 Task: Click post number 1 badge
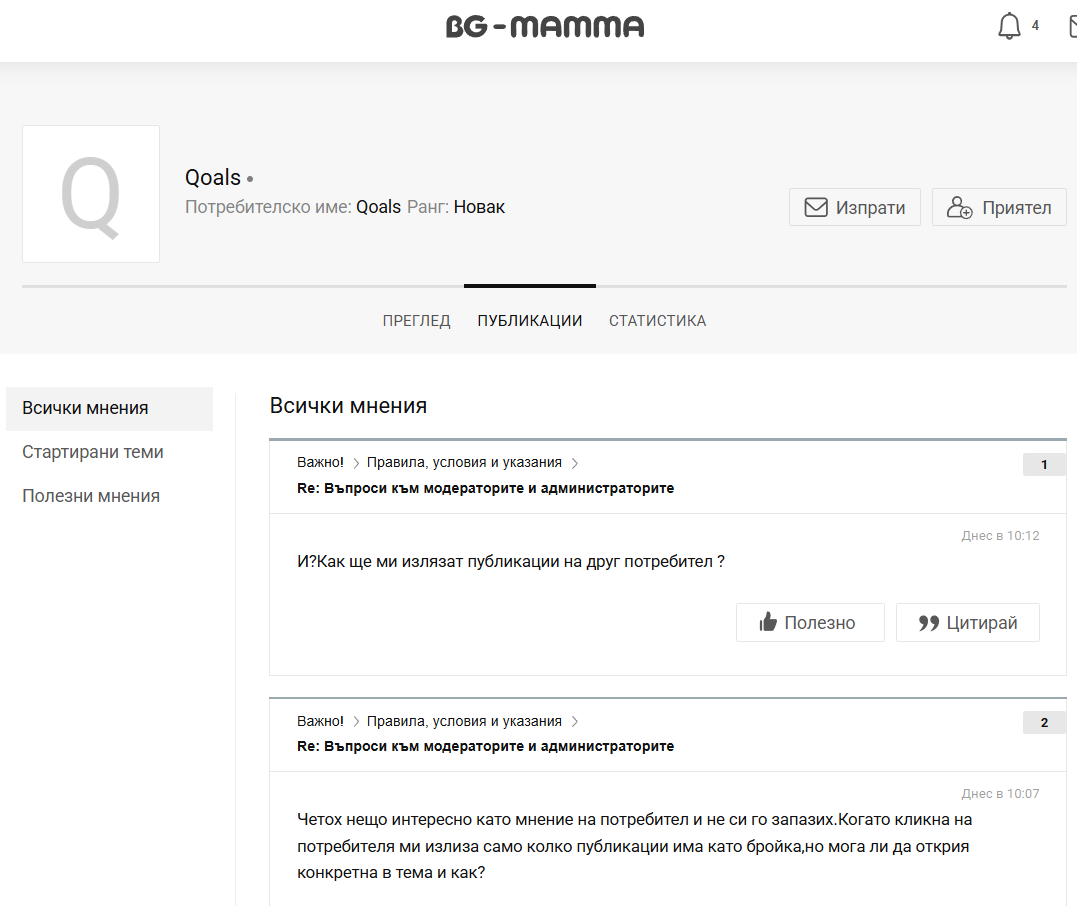click(x=1044, y=464)
